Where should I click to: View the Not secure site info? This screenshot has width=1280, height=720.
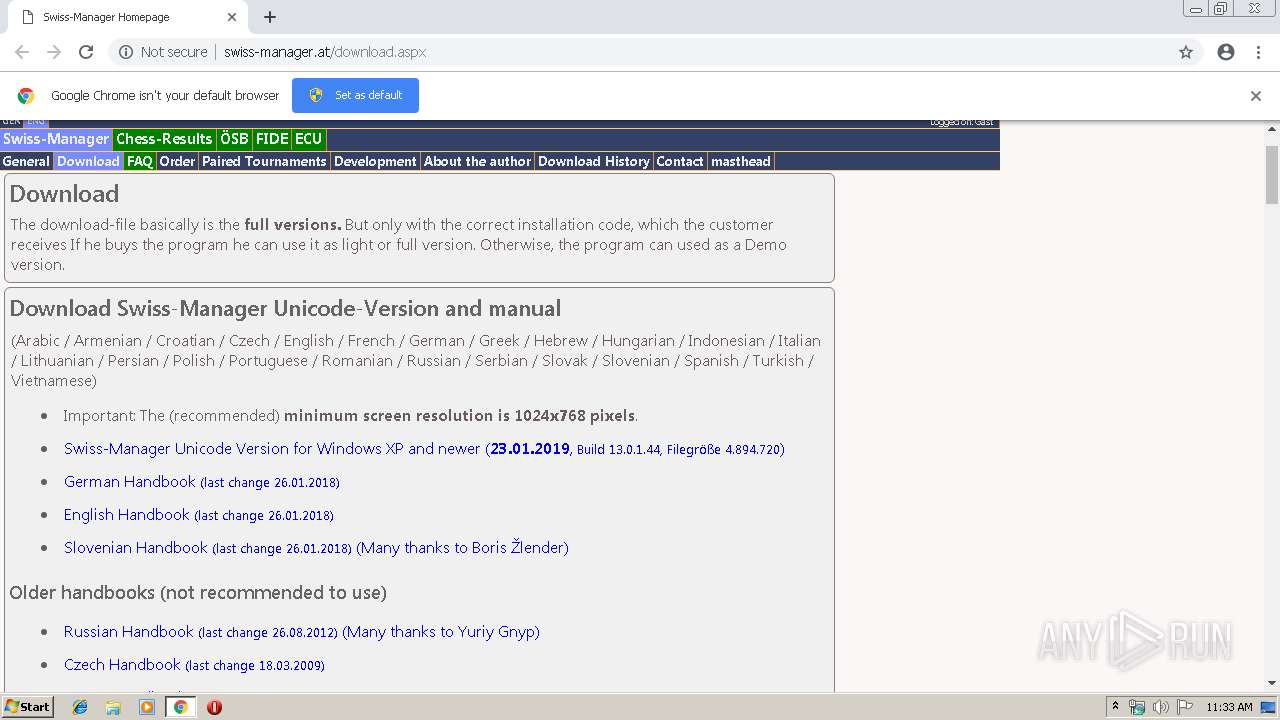[163, 52]
